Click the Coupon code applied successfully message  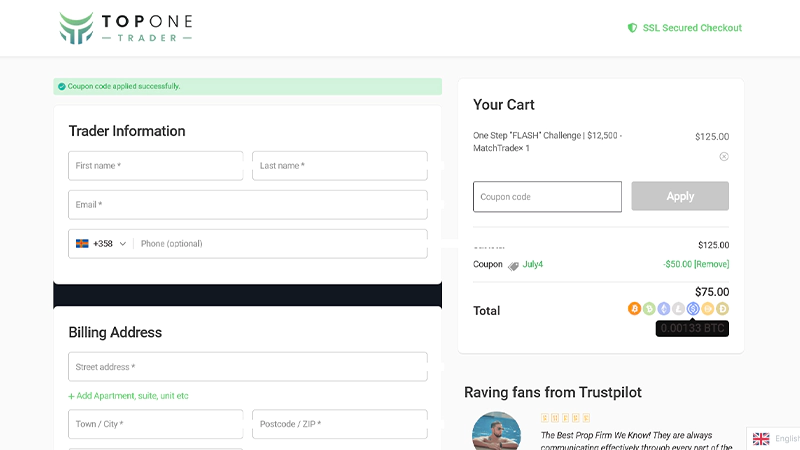click(x=124, y=87)
